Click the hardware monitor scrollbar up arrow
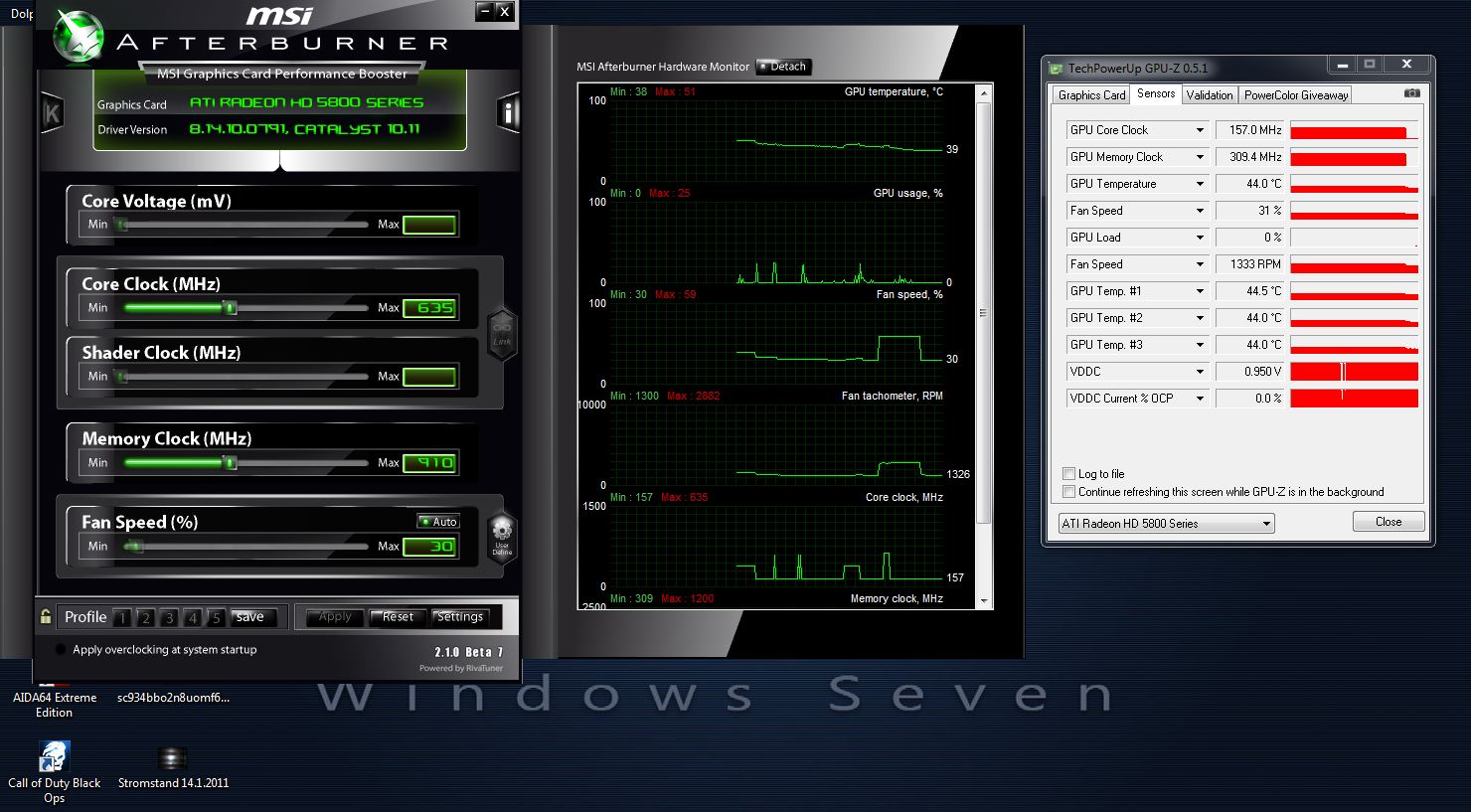Screen dimensions: 1471x812 click(x=985, y=92)
